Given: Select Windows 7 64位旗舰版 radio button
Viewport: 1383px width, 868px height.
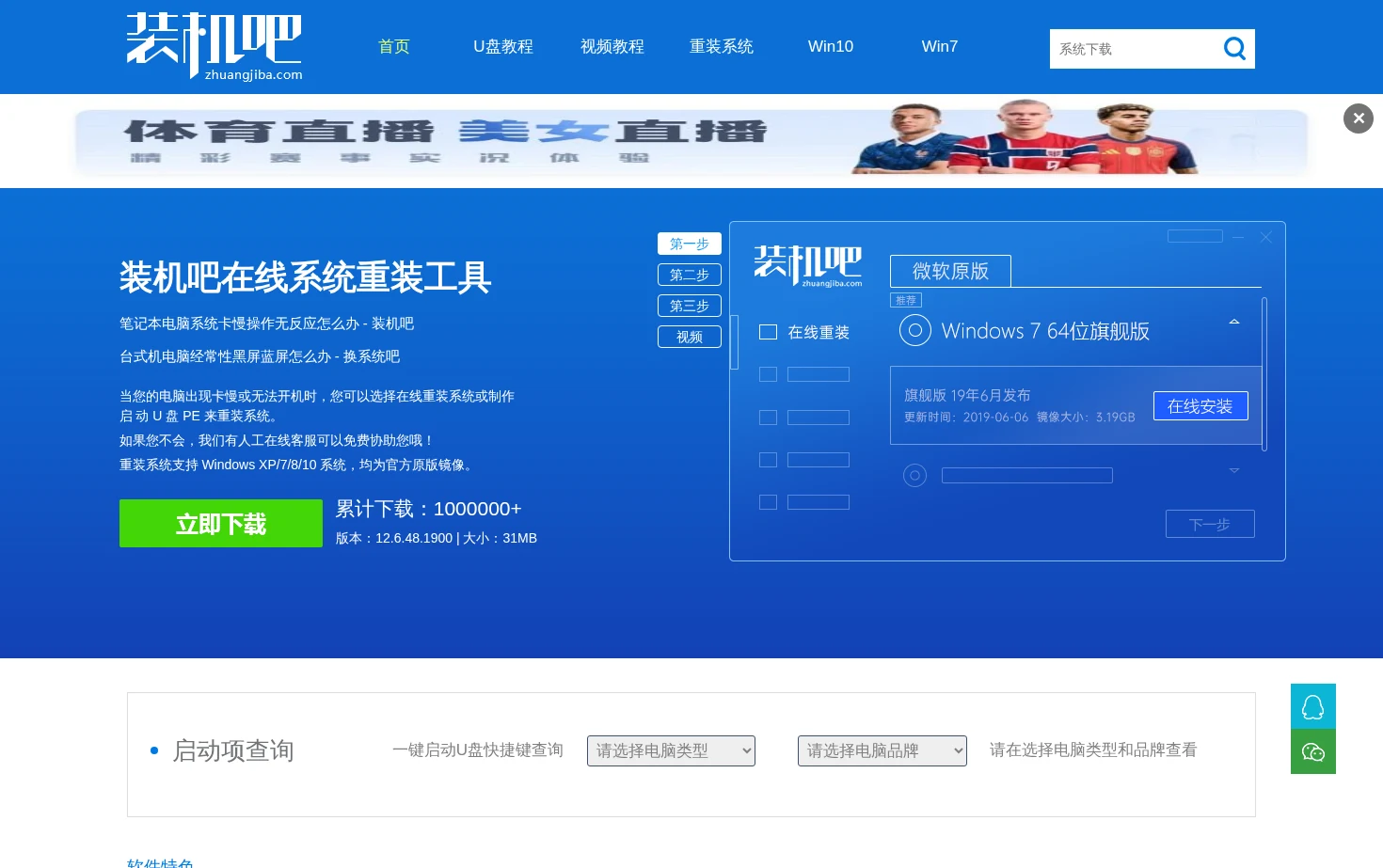Looking at the screenshot, I should click(915, 331).
